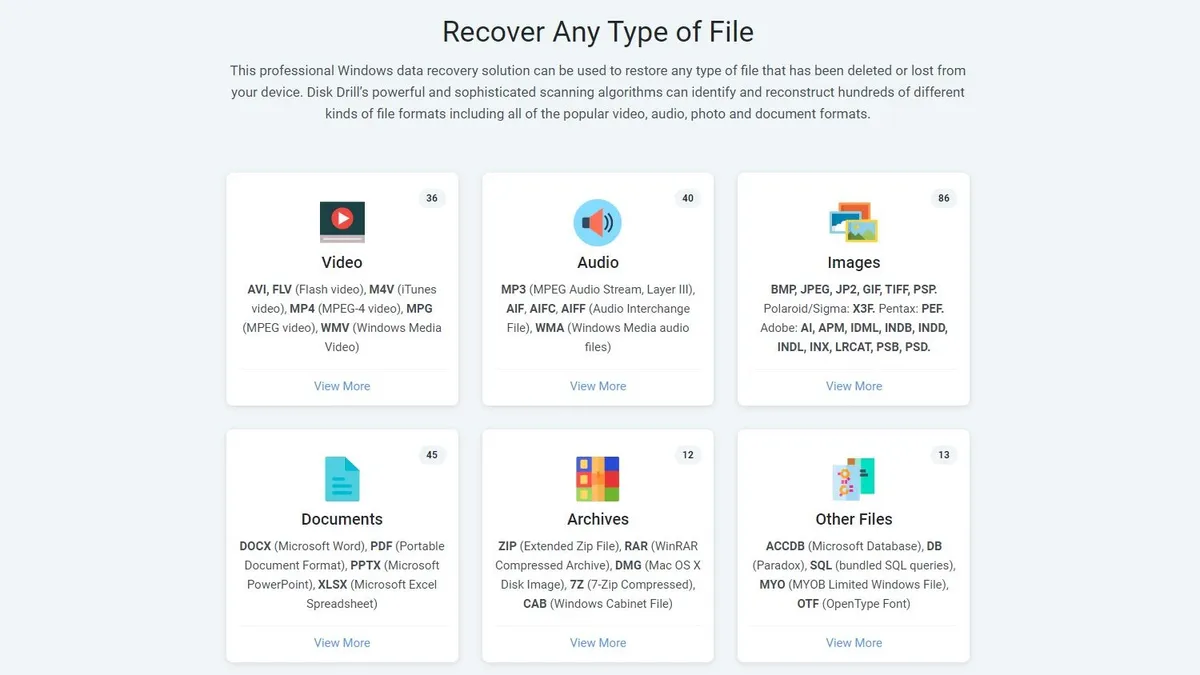Viewport: 1200px width, 675px height.
Task: Click the MP3 MPEG Audio Stream text
Action: [x=598, y=290]
